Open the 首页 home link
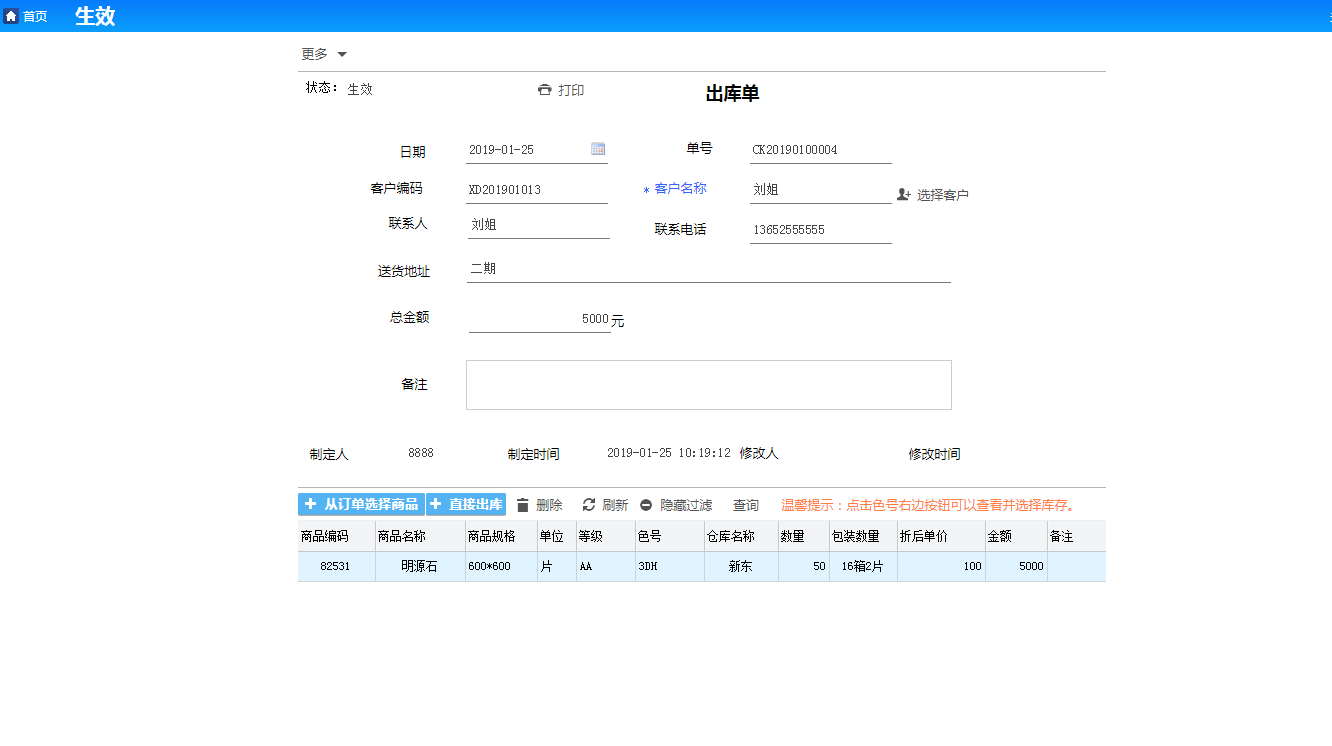The height and width of the screenshot is (746, 1332). (35, 16)
